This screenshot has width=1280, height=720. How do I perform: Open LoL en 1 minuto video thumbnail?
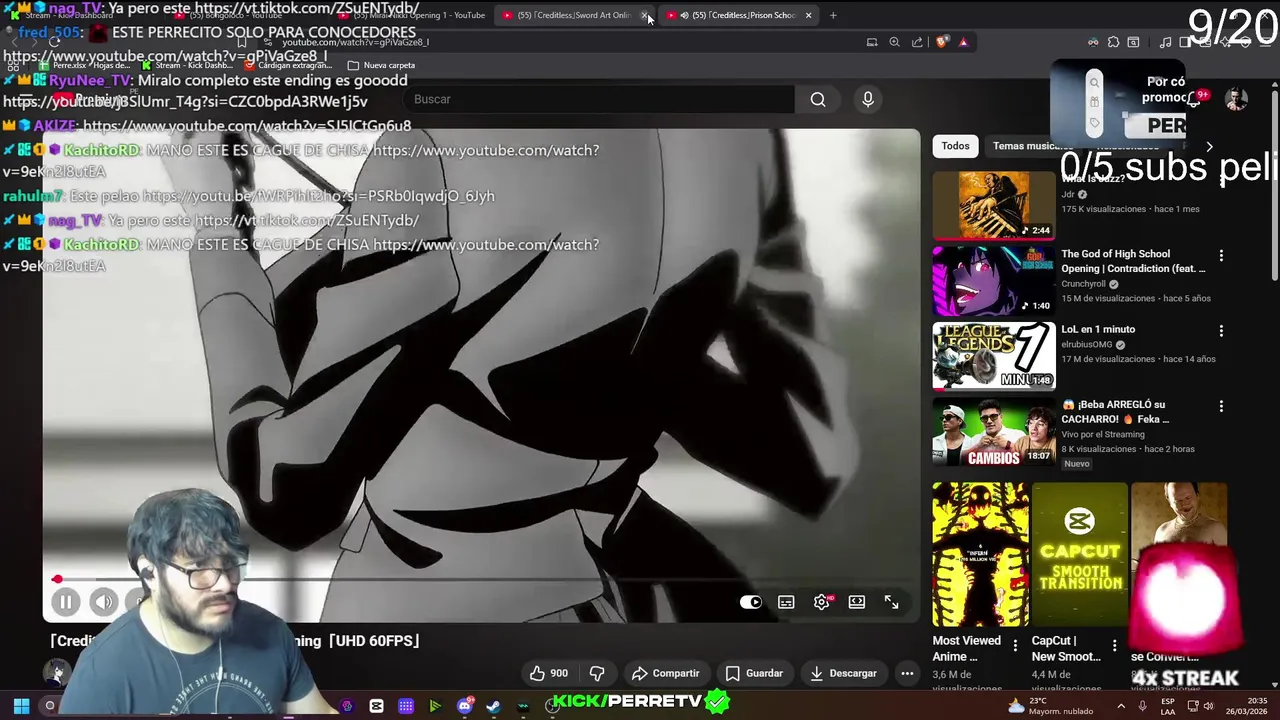993,356
